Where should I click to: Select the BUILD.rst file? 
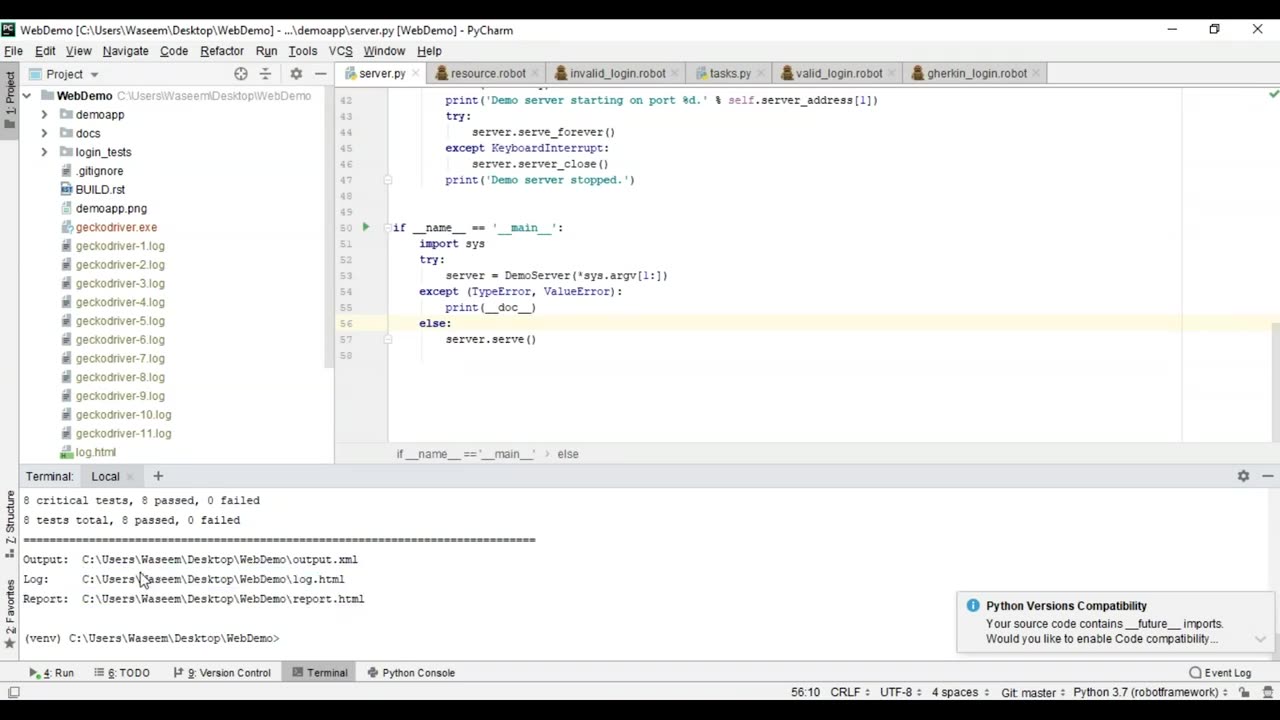coord(100,189)
